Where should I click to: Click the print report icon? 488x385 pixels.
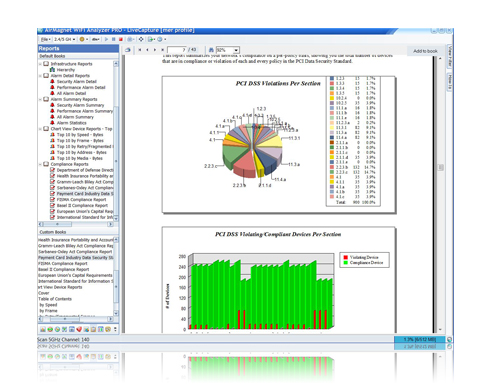point(128,50)
